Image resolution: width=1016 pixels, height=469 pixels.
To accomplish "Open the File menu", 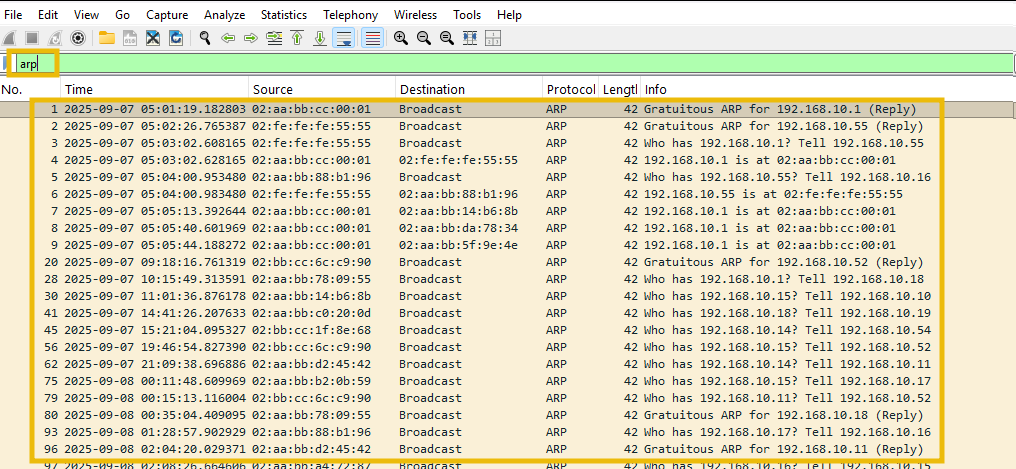I will (x=13, y=14).
